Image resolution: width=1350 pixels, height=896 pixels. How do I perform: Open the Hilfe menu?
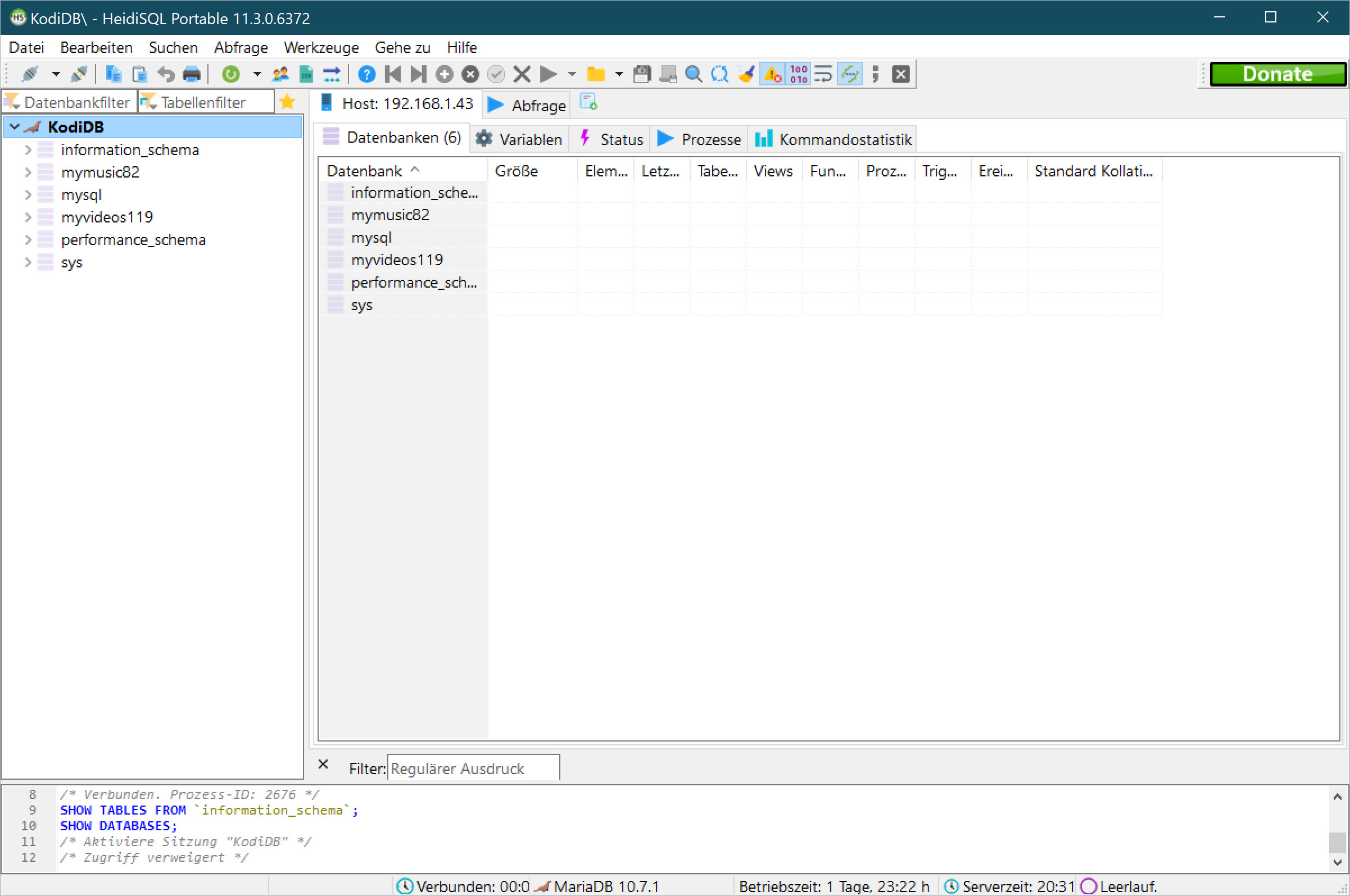[461, 47]
